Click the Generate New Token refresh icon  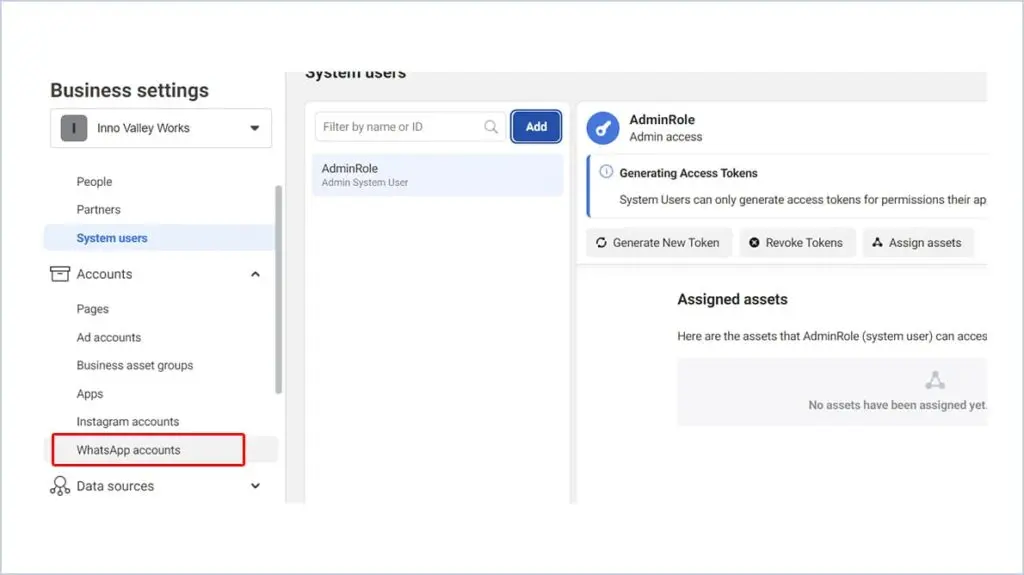[601, 242]
